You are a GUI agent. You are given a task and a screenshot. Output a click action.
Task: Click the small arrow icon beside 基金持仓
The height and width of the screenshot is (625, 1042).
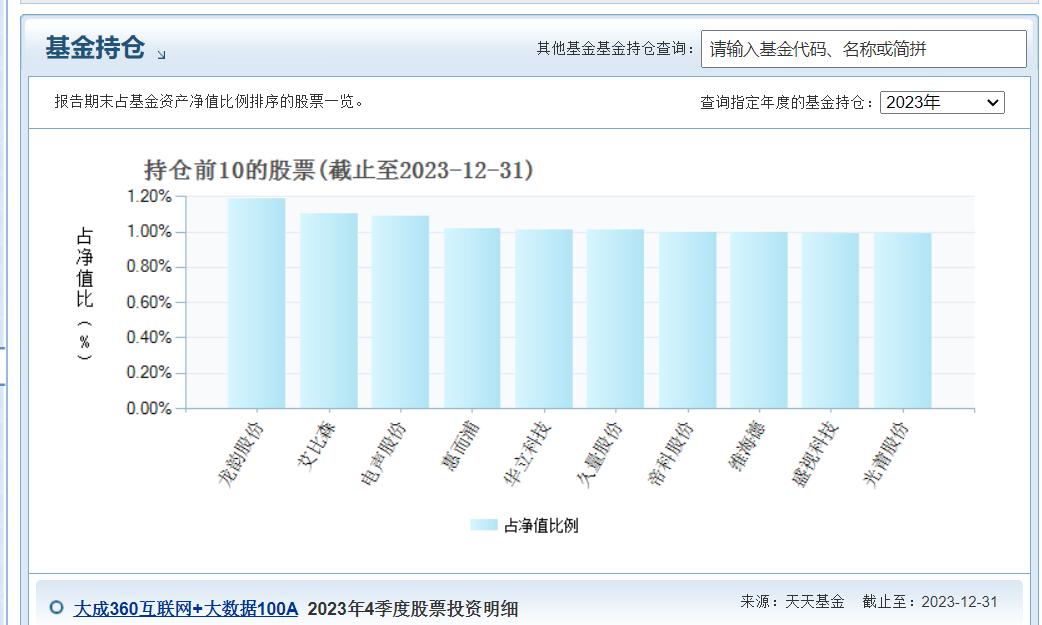161,55
